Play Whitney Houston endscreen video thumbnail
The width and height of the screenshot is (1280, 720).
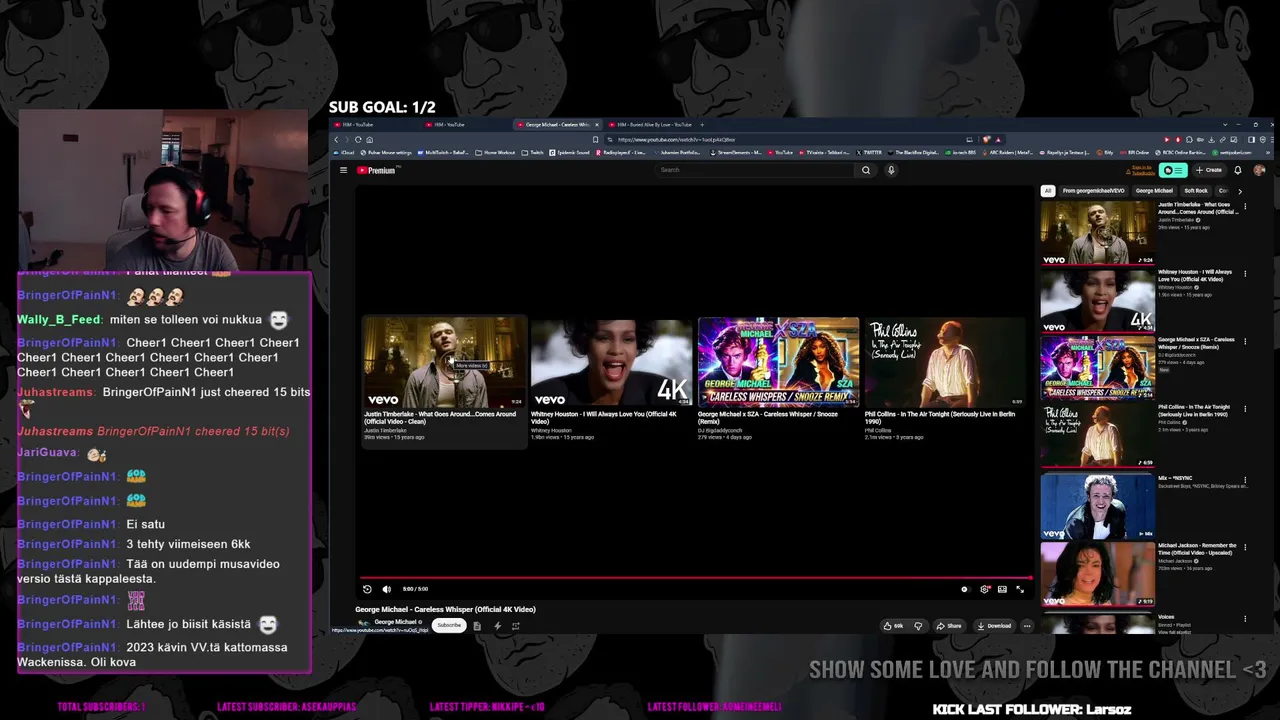[611, 362]
